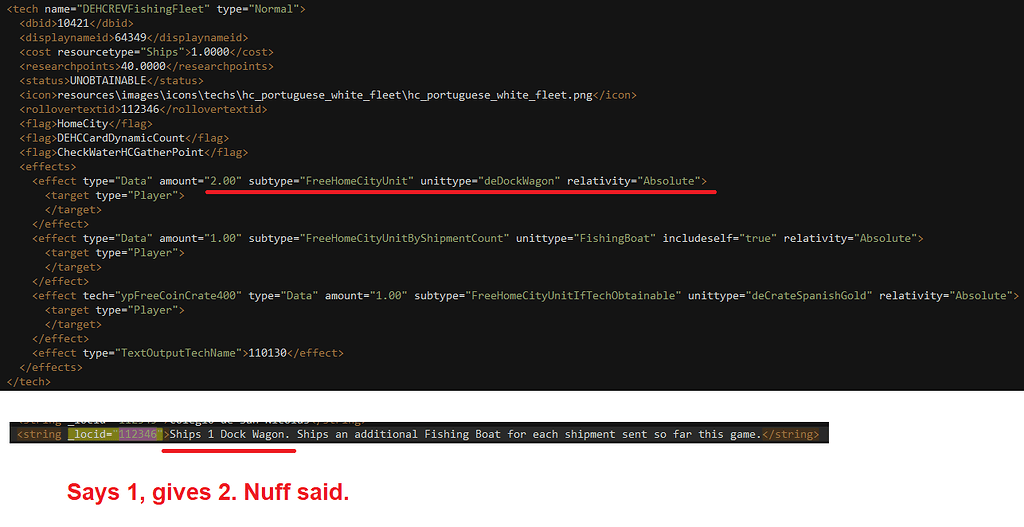Viewport: 1024px width, 527px height.
Task: Select the "deDockWagon" unittype value
Action: coord(520,181)
